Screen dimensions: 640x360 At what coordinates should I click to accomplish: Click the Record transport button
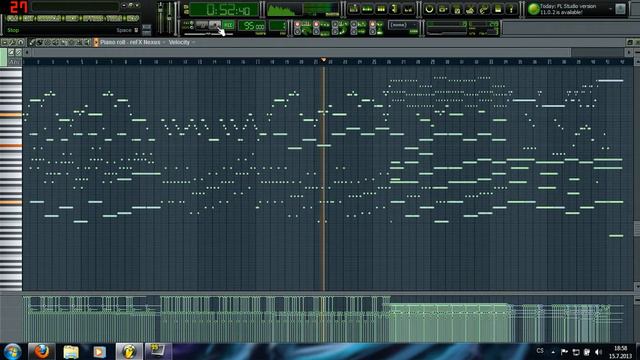coord(228,25)
